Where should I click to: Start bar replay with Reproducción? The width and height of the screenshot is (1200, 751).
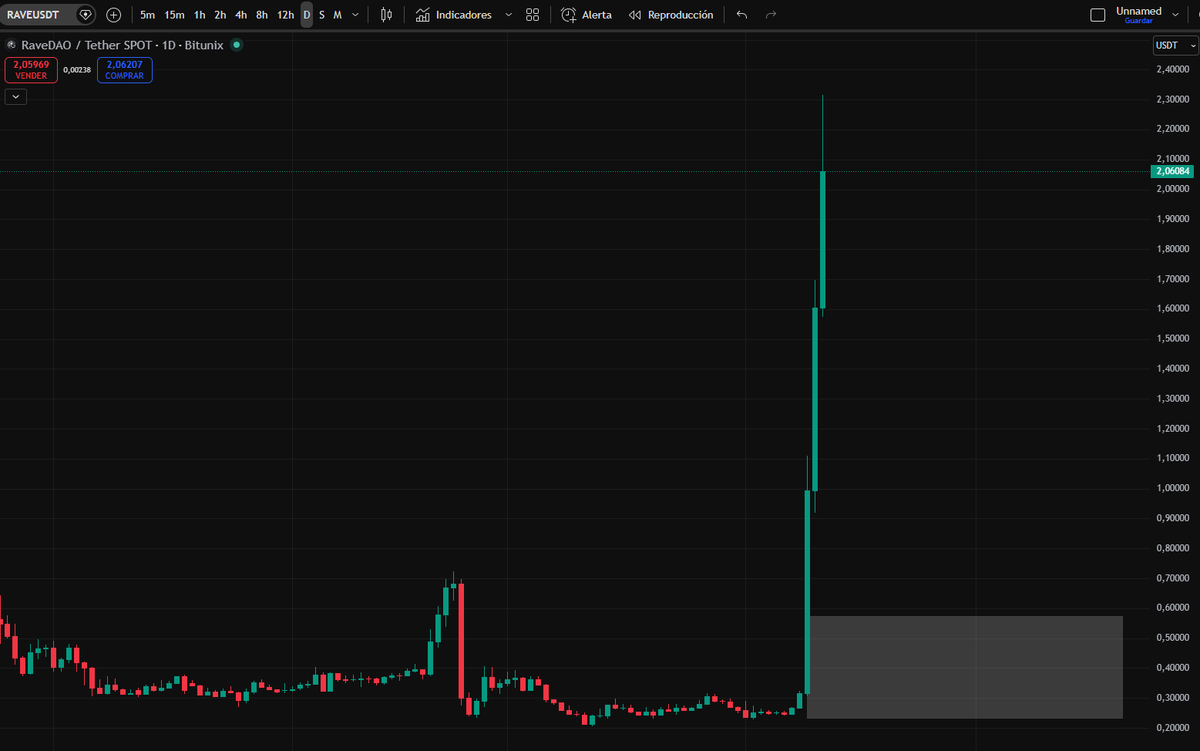pos(671,15)
